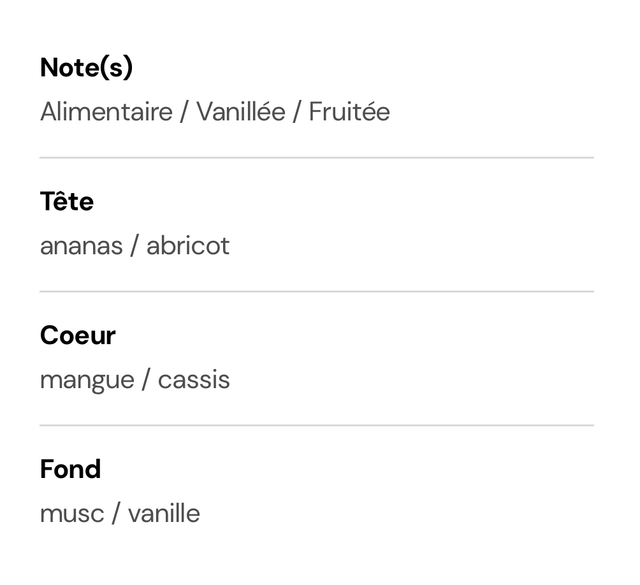640x585 pixels.
Task: Click the slash between mangue and cassis
Action: click(146, 380)
